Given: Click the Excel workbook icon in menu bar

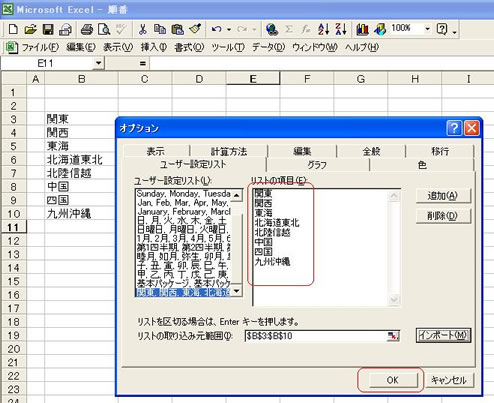Looking at the screenshot, I should (11, 47).
